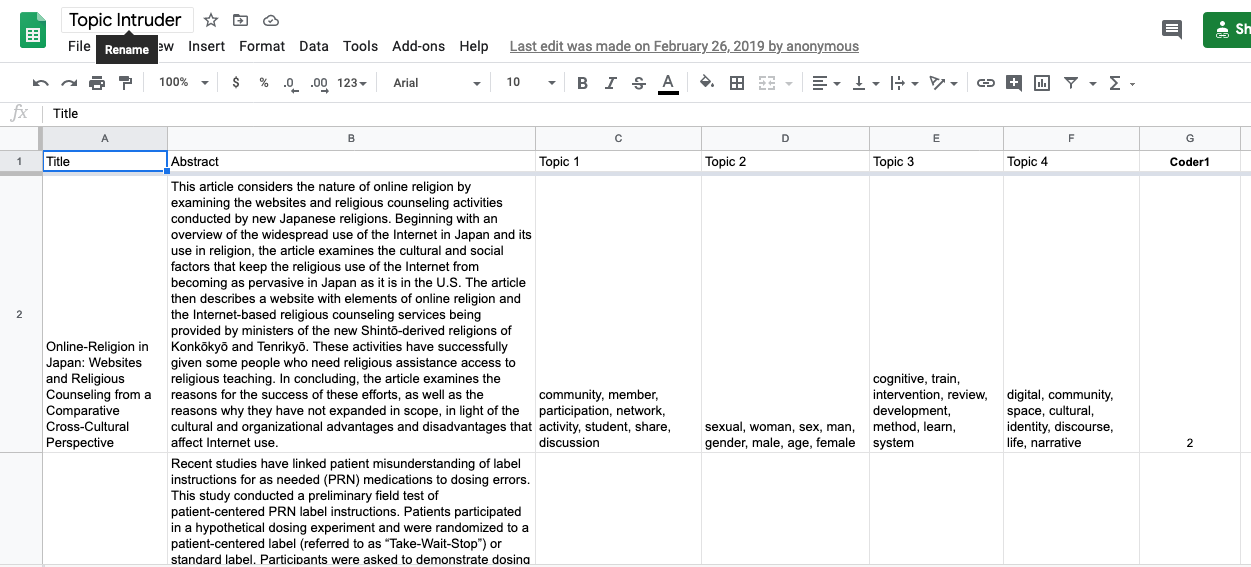Check cloud document status icon
This screenshot has width=1251, height=567.
(x=270, y=20)
